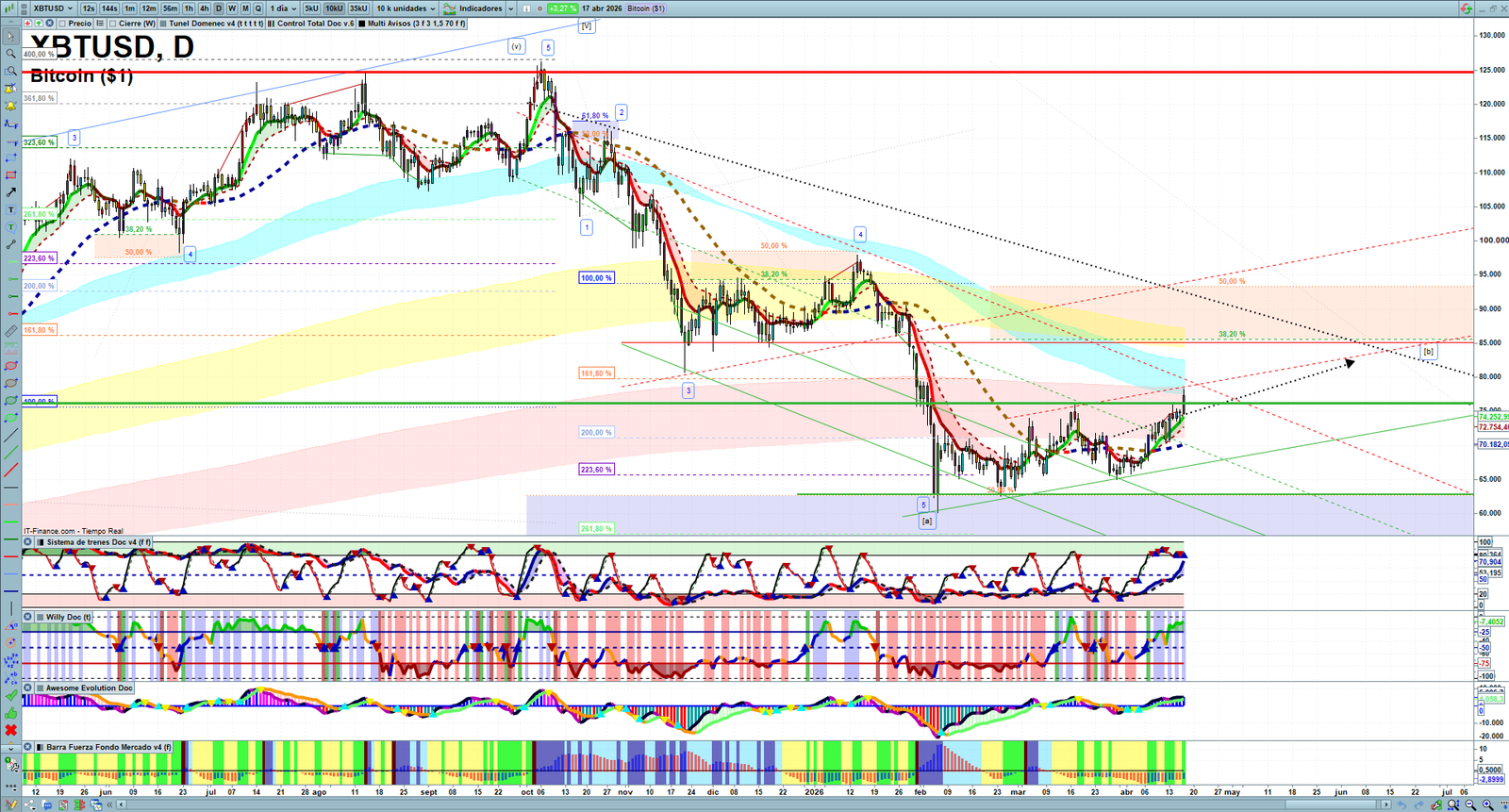Pick the black arrow drawing tool
The image size is (1509, 812).
point(11,192)
